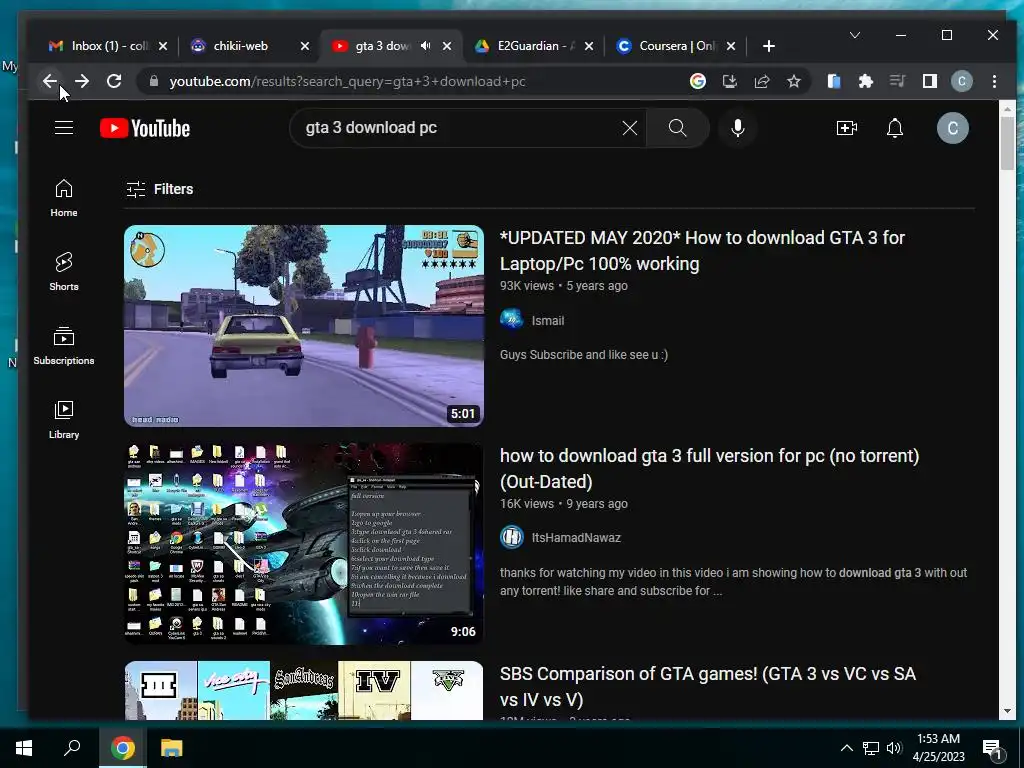Click the lock icon in address bar

154,81
